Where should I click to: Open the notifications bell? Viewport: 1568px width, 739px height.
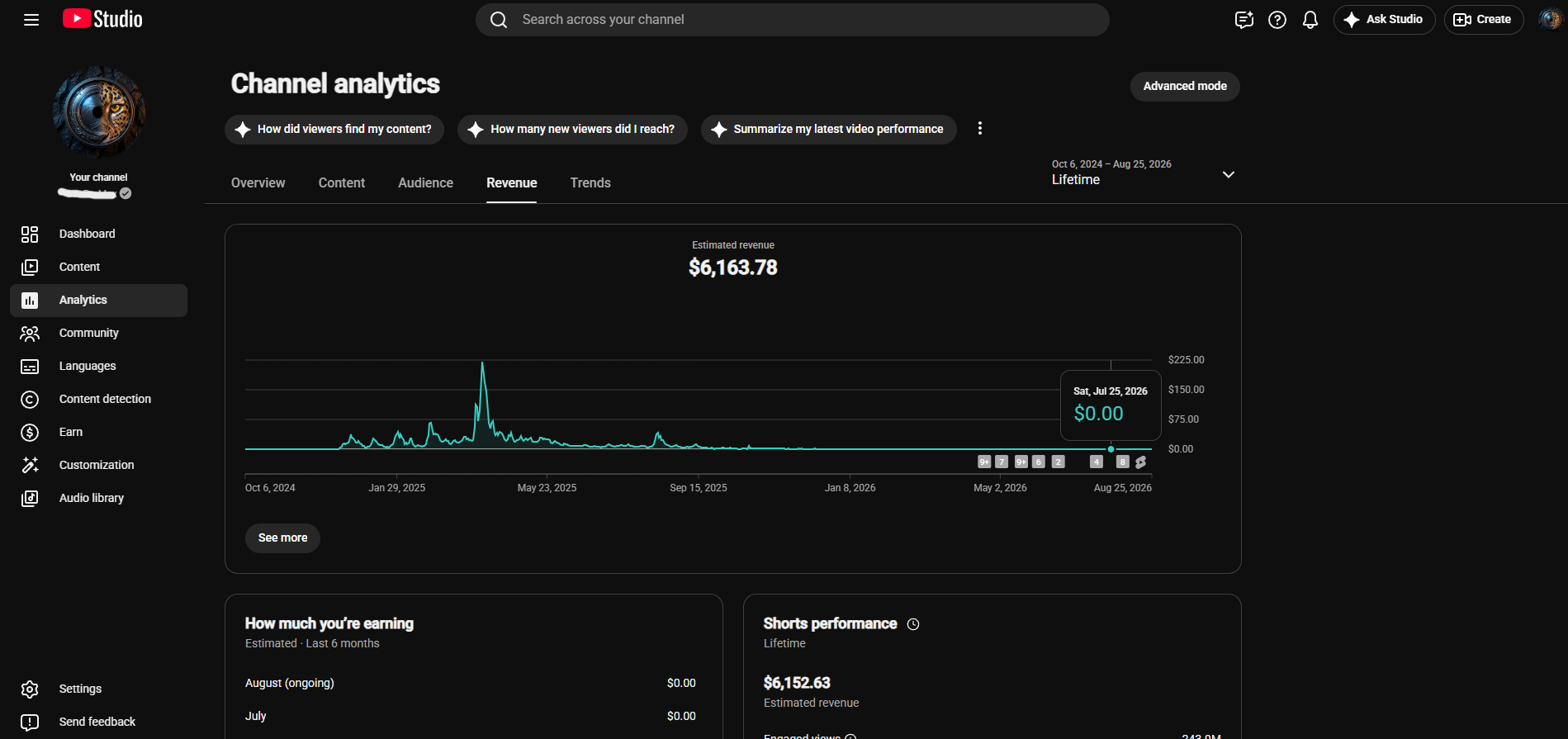[1310, 20]
